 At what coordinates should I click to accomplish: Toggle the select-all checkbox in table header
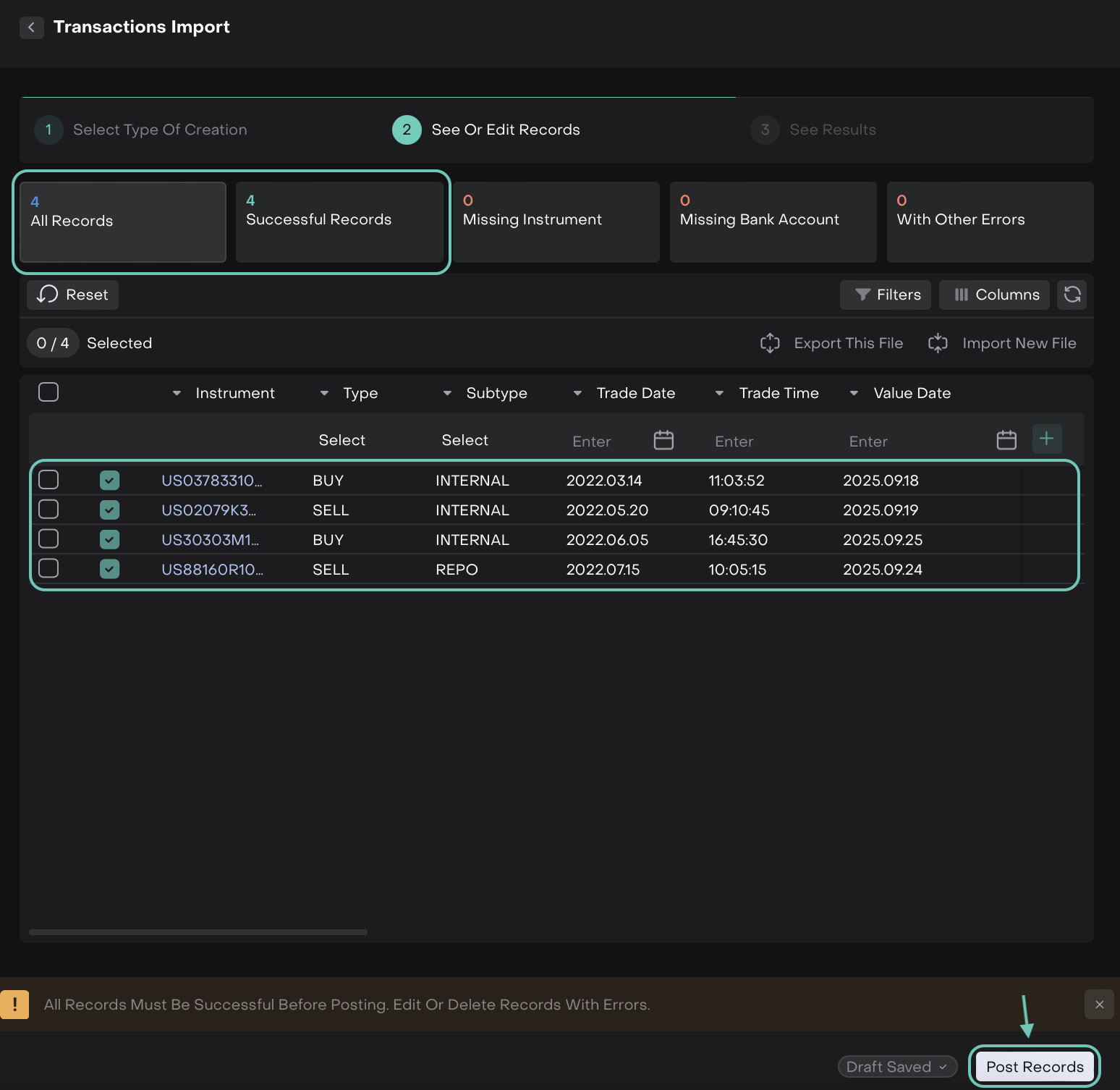48,392
